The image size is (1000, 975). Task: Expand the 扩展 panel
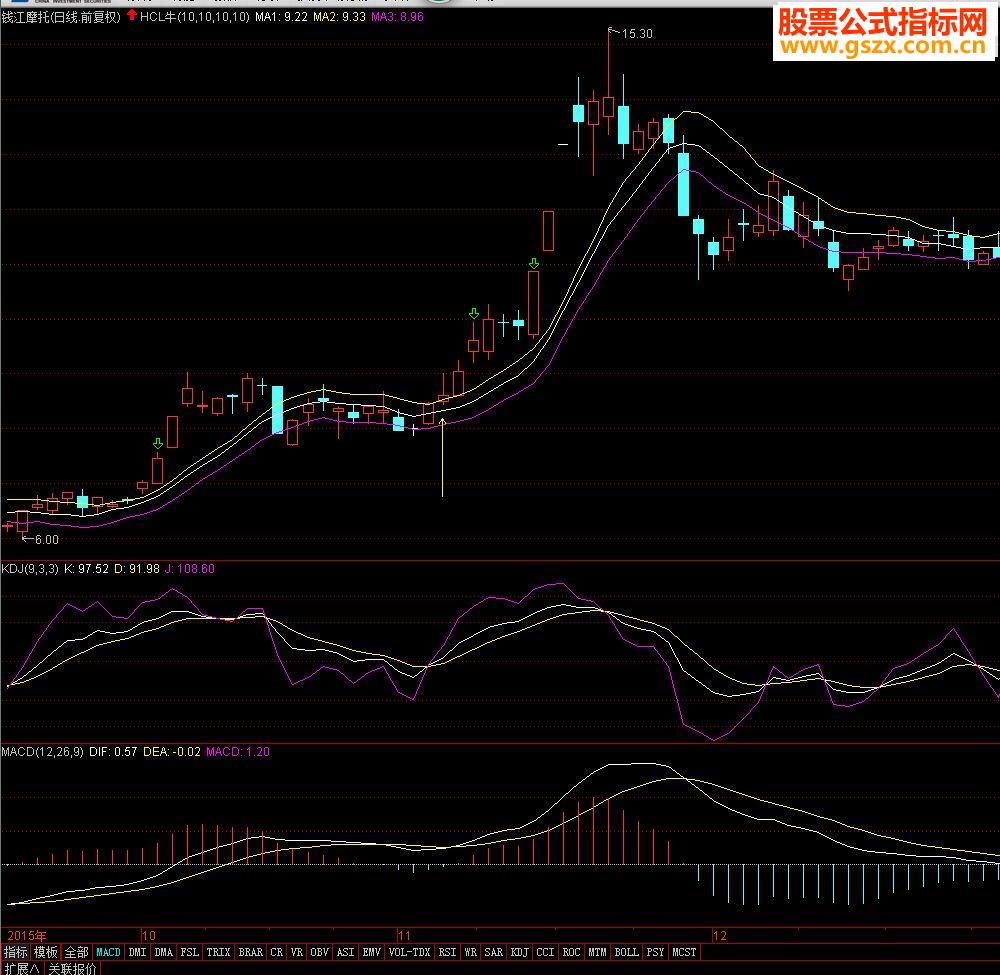(20, 968)
